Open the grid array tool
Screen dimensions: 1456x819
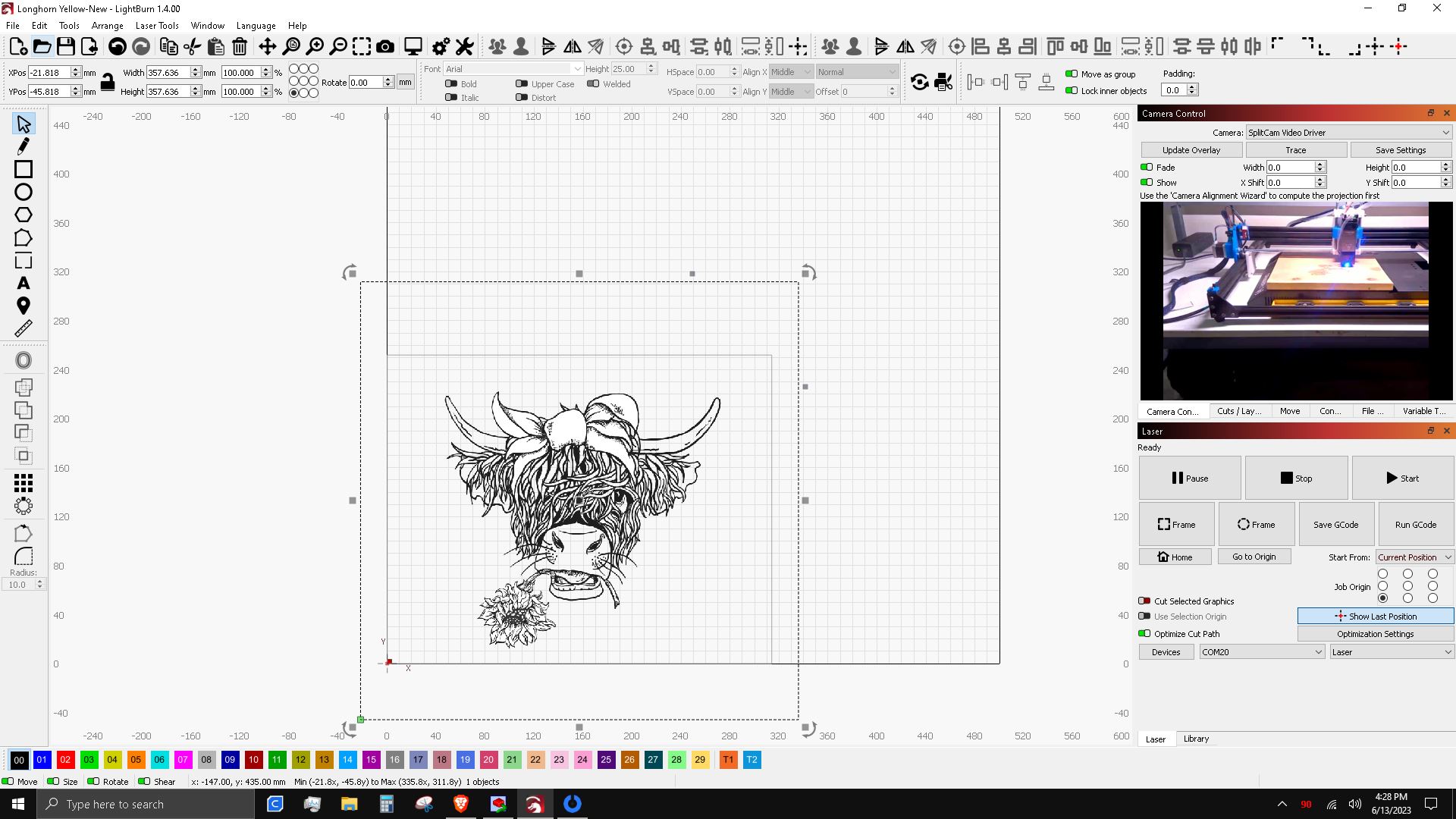click(x=23, y=482)
